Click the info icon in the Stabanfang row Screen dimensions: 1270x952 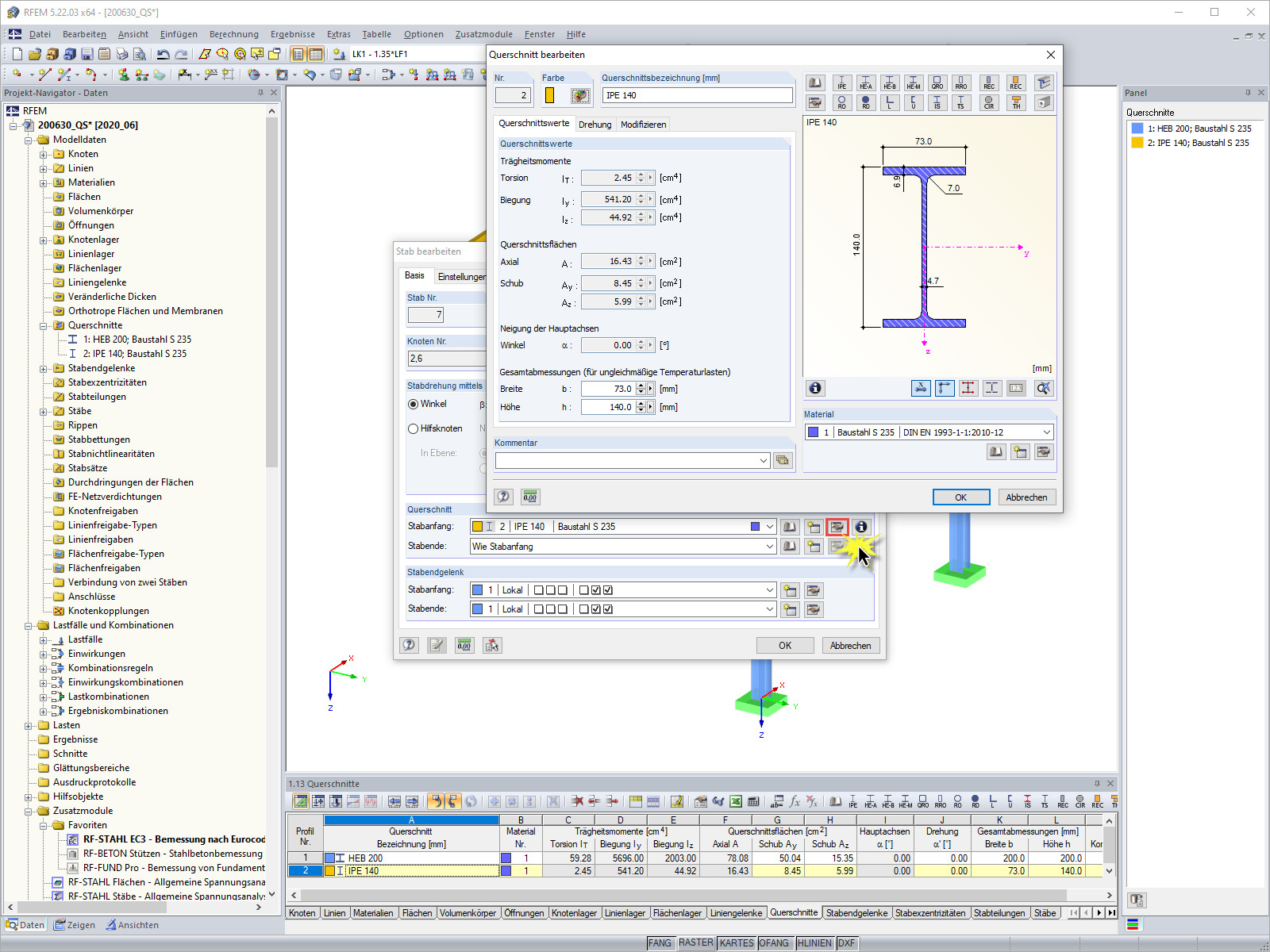[861, 527]
